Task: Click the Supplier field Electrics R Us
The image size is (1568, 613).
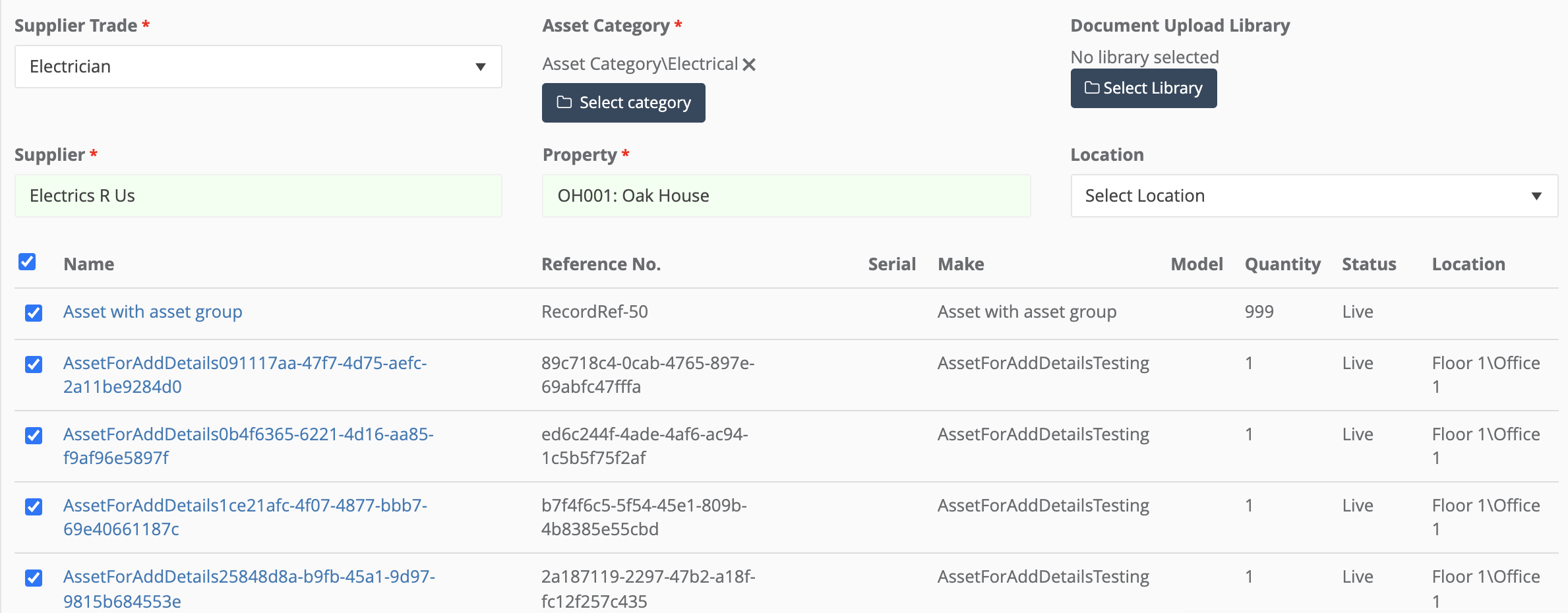Action: [x=258, y=196]
